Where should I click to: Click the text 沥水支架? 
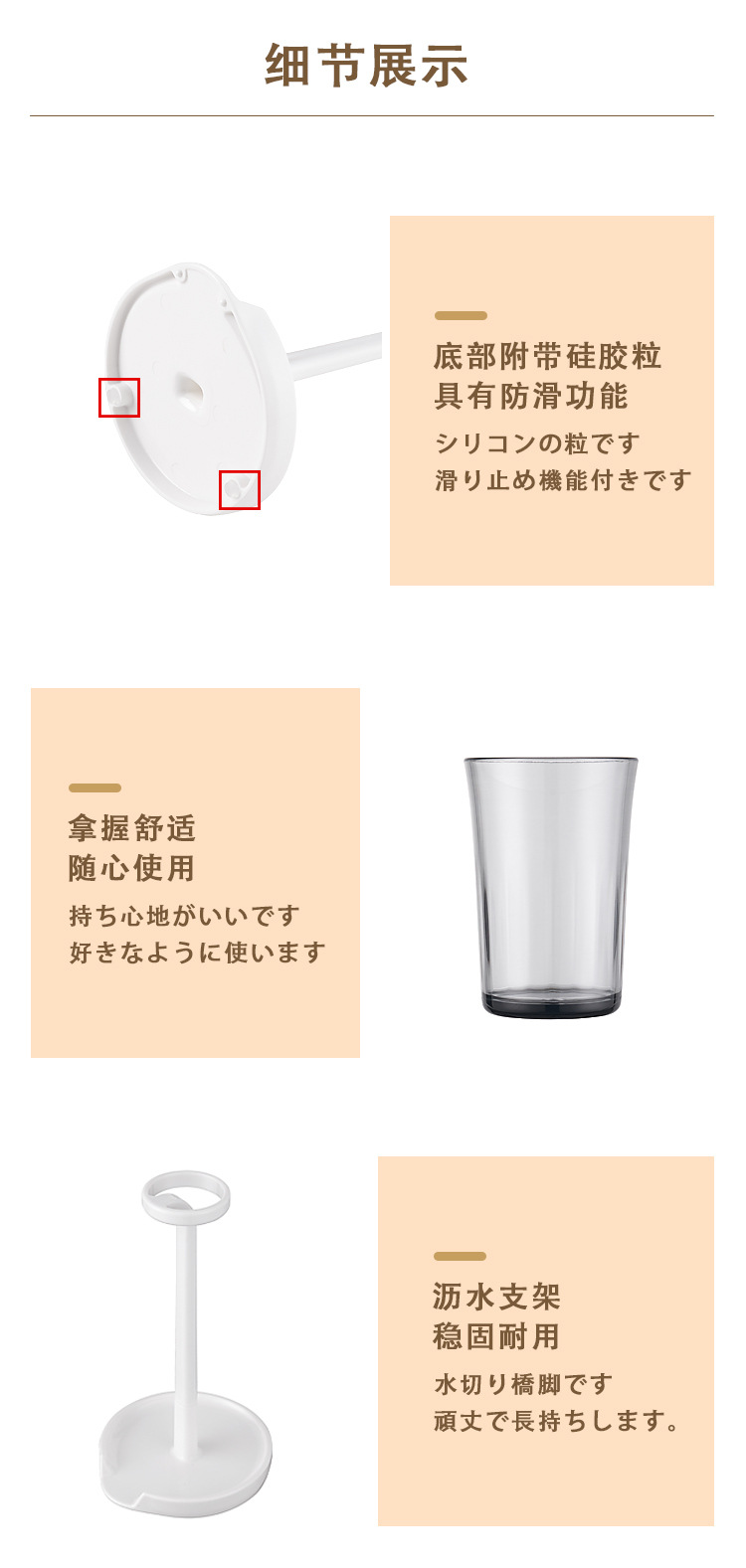[497, 1297]
